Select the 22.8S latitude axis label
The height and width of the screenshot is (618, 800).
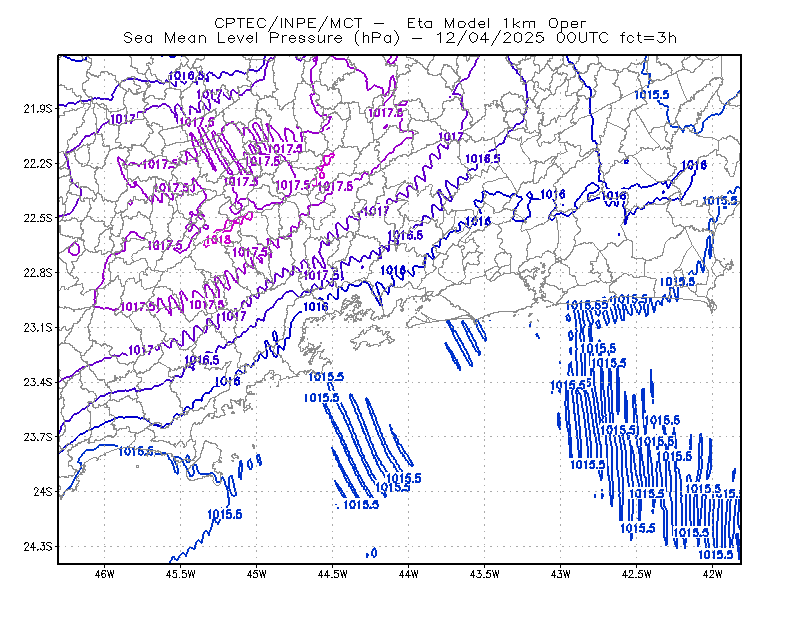[38, 273]
